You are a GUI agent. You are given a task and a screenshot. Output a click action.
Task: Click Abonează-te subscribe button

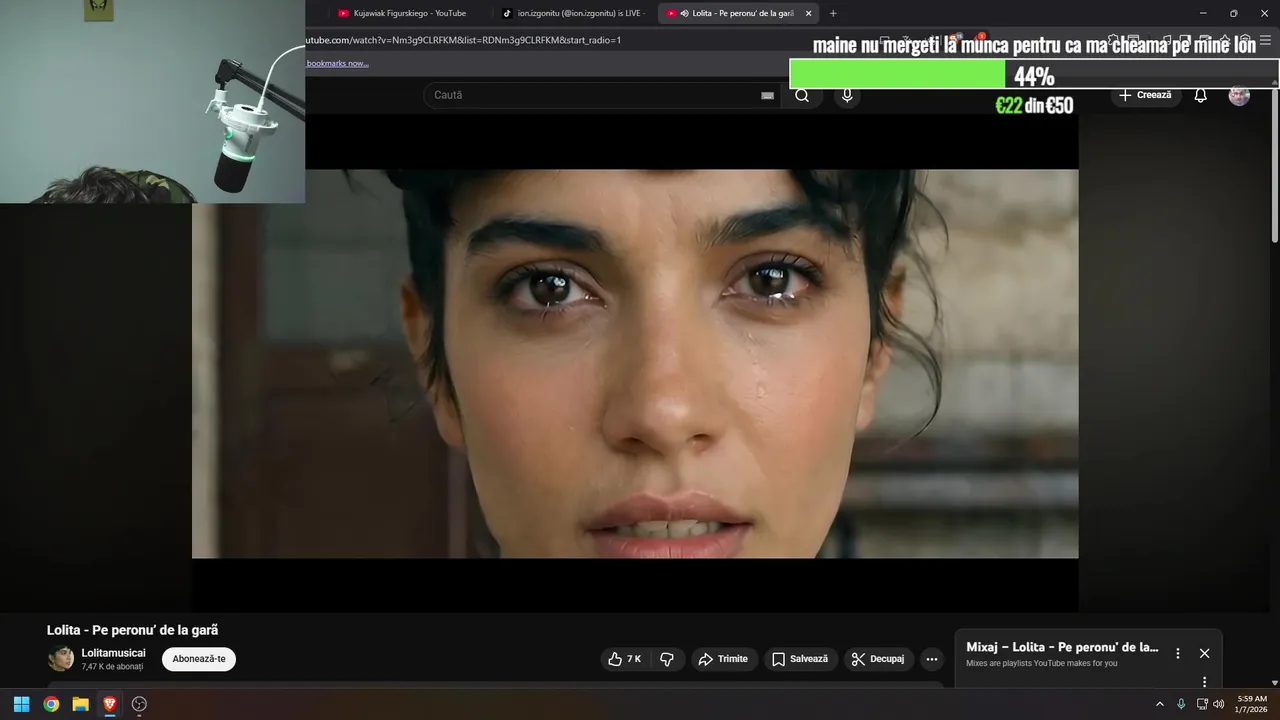[x=199, y=659]
